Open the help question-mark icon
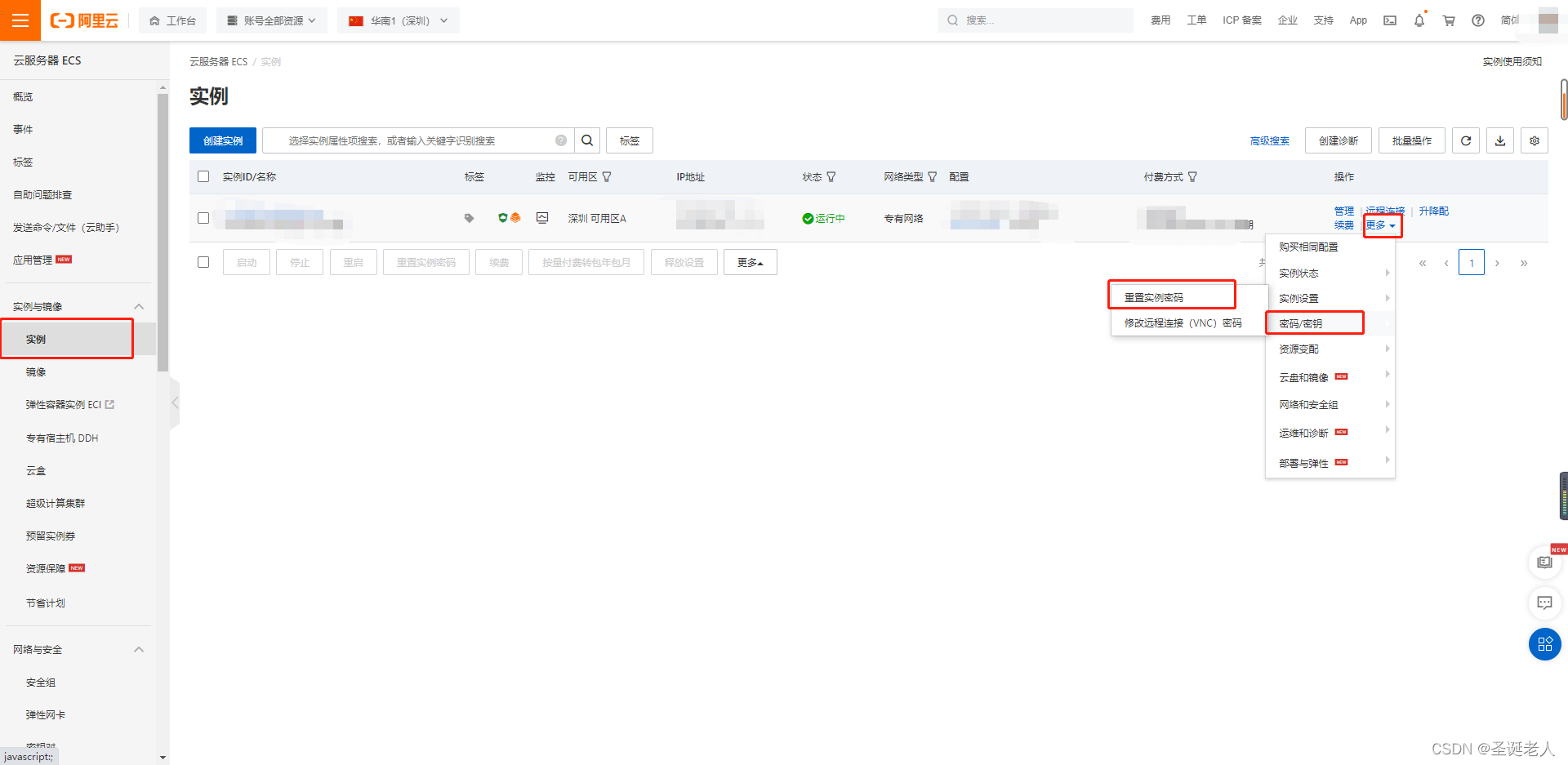 click(x=1478, y=20)
